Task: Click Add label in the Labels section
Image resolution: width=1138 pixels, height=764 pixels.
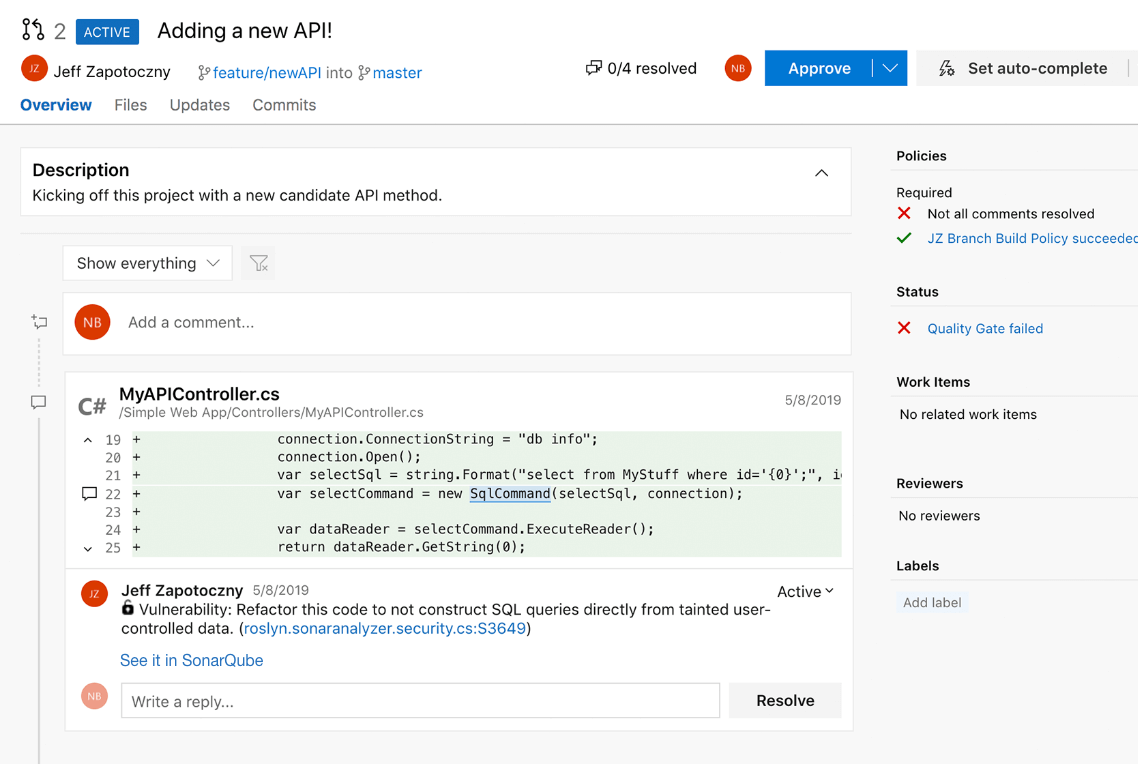Action: [932, 602]
